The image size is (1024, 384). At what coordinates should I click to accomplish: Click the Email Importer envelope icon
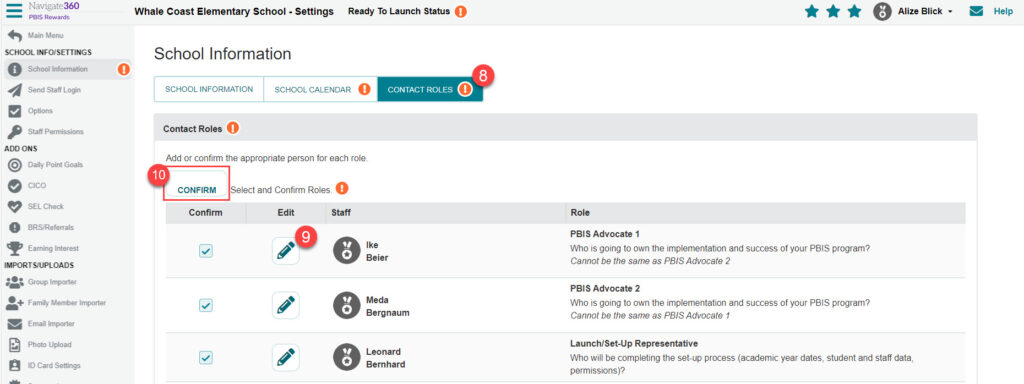[x=14, y=324]
